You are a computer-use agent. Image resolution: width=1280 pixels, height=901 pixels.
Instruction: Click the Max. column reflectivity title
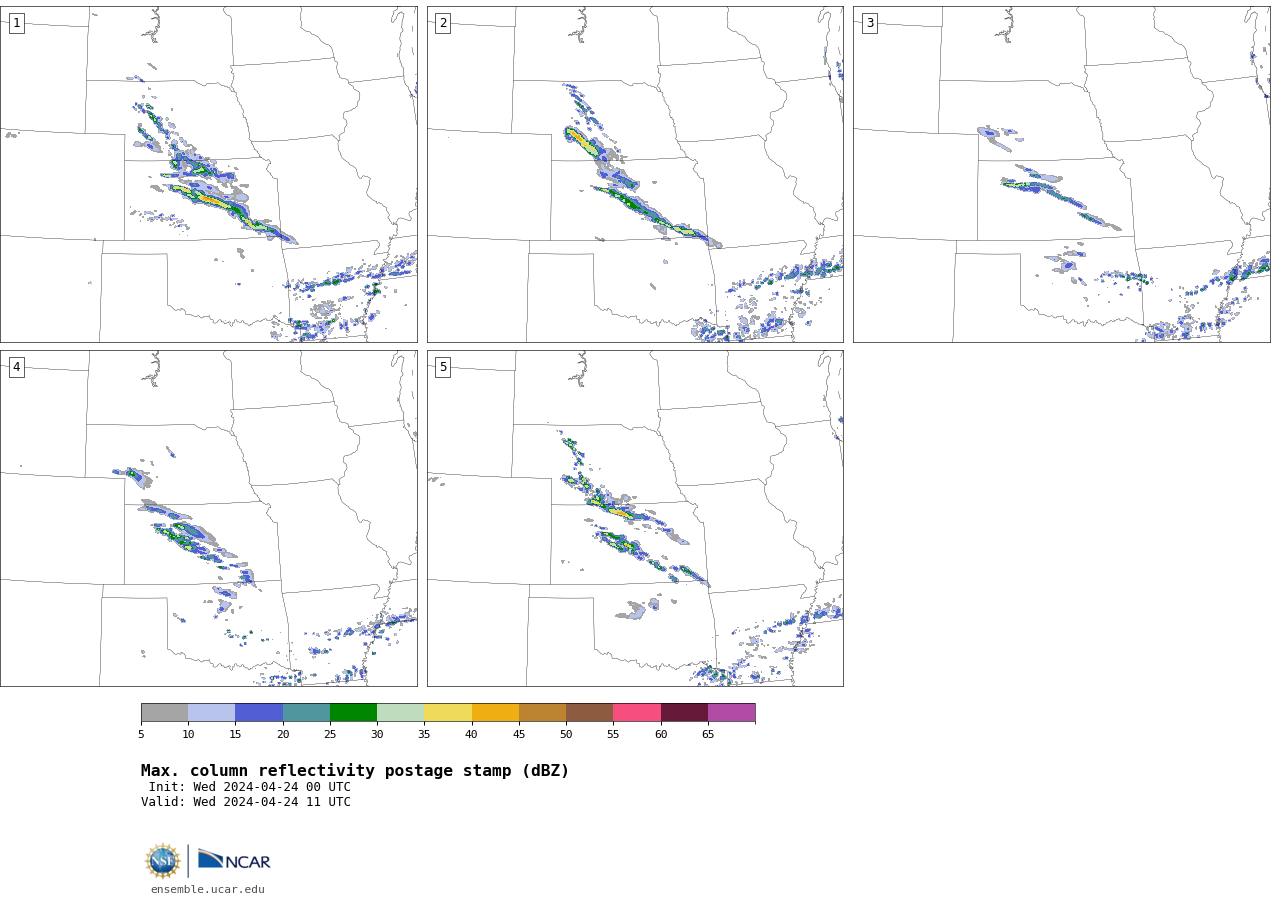click(x=355, y=771)
